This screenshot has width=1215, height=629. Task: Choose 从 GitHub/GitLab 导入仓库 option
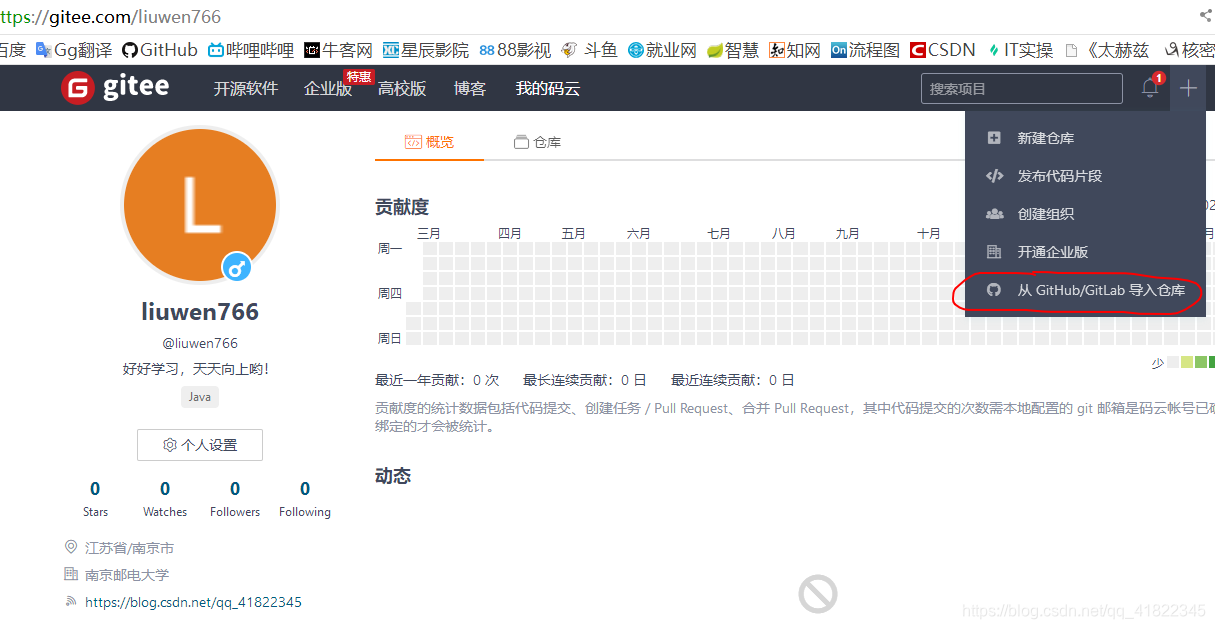[1085, 290]
